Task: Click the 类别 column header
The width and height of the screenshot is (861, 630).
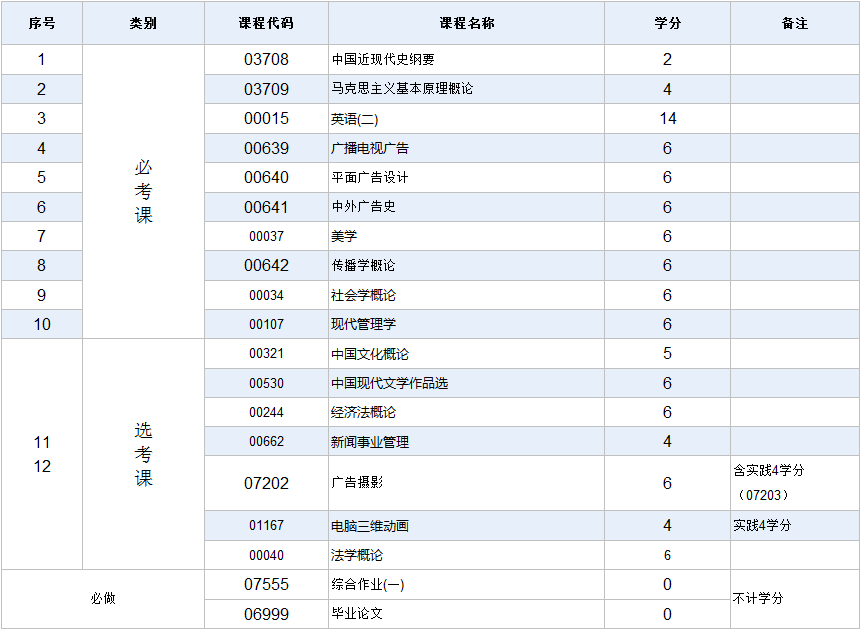Action: [143, 22]
